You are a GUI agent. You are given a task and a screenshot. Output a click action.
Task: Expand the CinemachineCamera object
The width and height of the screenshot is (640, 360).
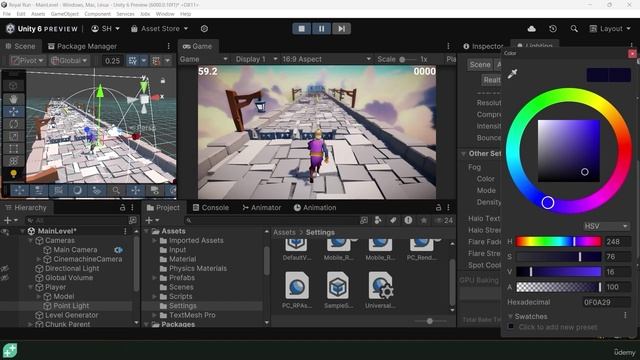[x=39, y=259]
